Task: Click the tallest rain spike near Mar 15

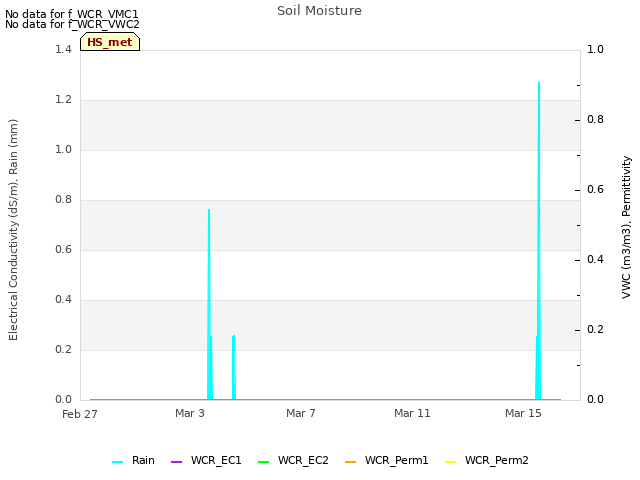Action: (539, 241)
